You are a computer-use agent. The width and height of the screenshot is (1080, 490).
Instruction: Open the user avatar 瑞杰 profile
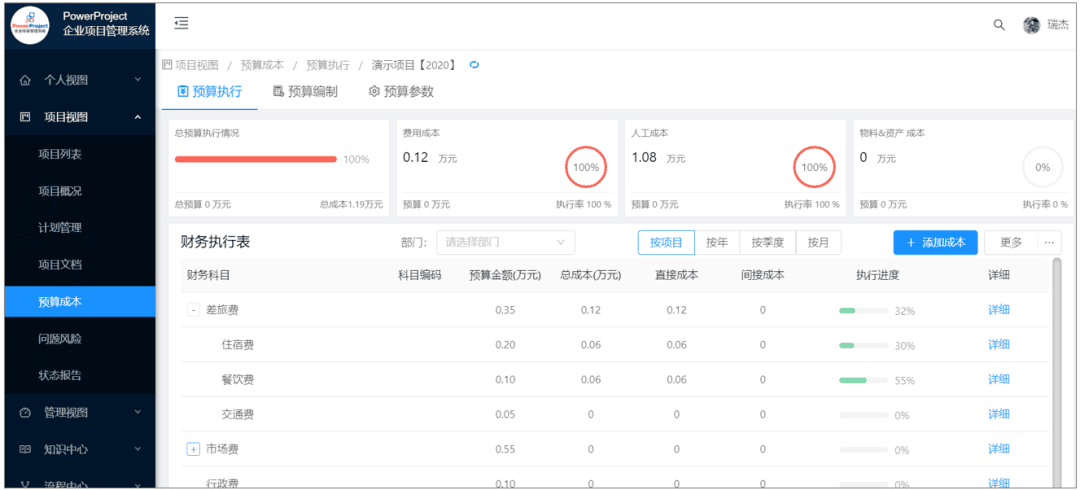pyautogui.click(x=1032, y=25)
